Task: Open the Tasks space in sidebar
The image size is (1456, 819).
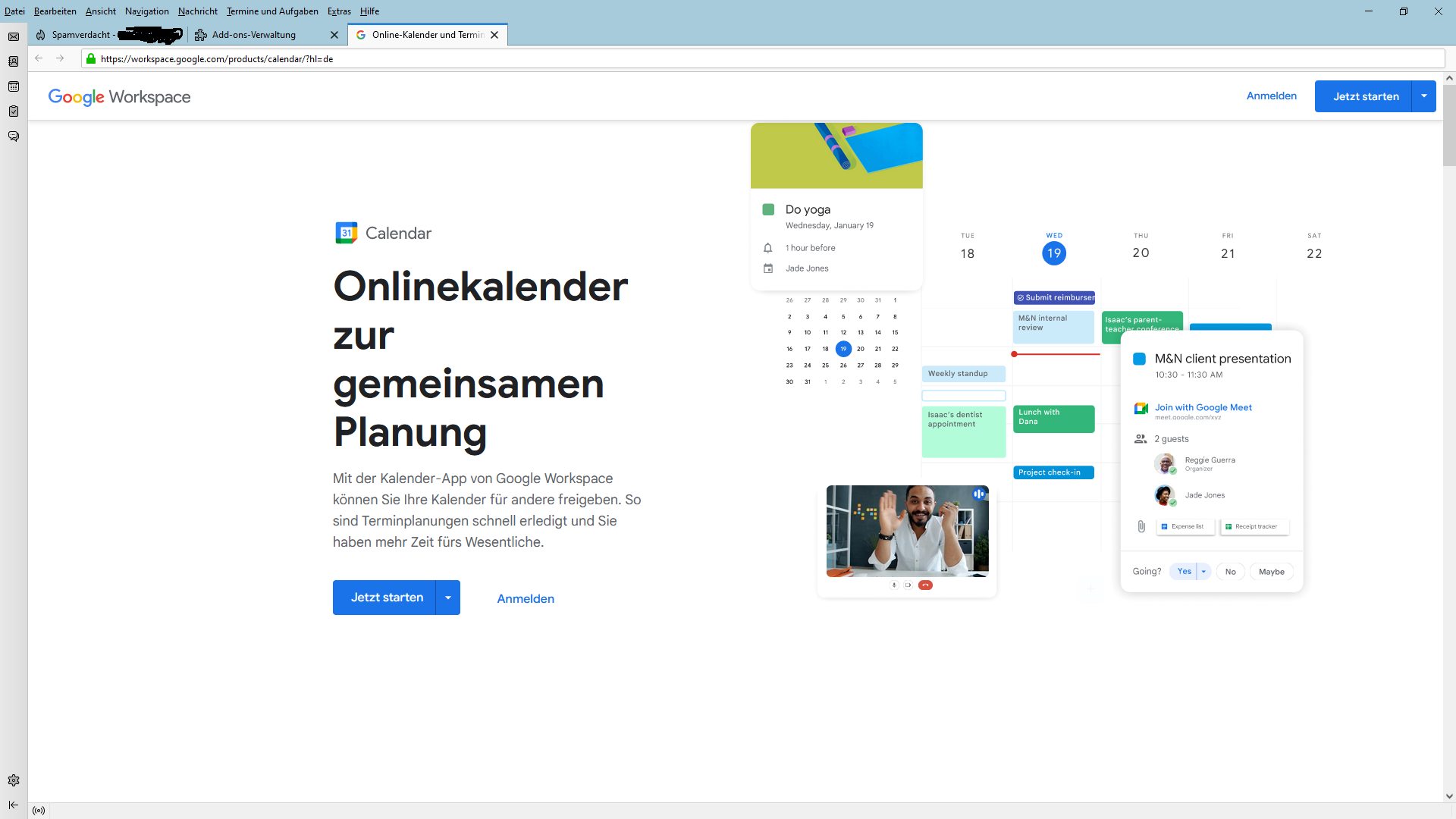Action: (x=14, y=111)
